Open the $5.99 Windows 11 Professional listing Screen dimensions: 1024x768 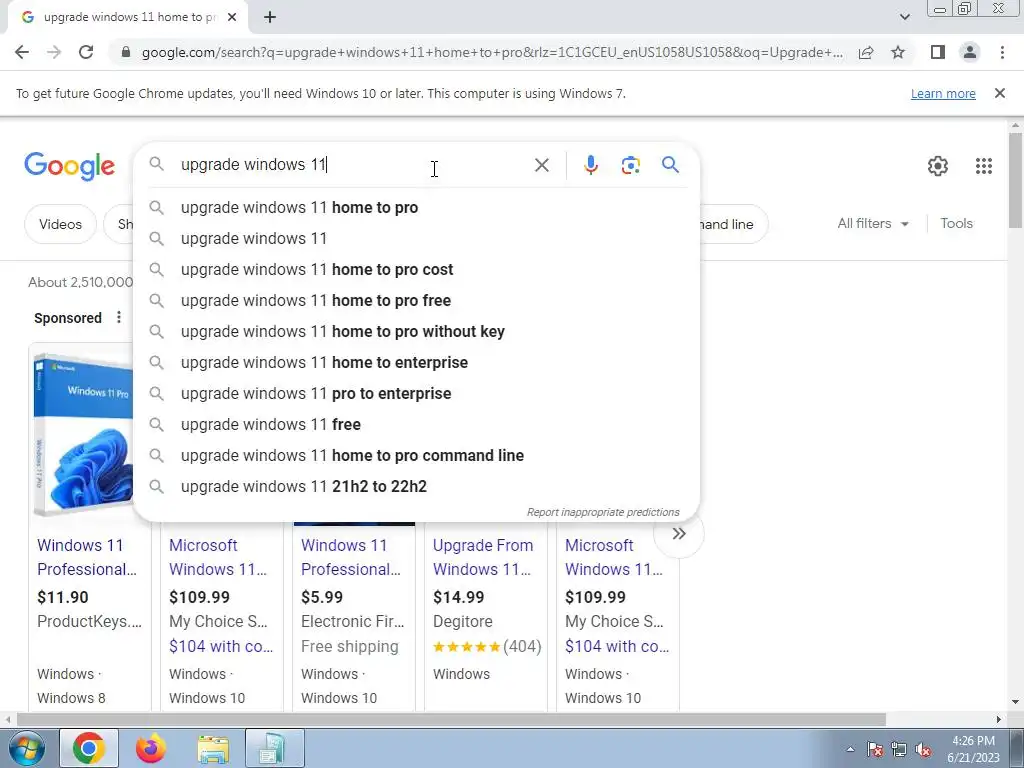click(x=351, y=557)
